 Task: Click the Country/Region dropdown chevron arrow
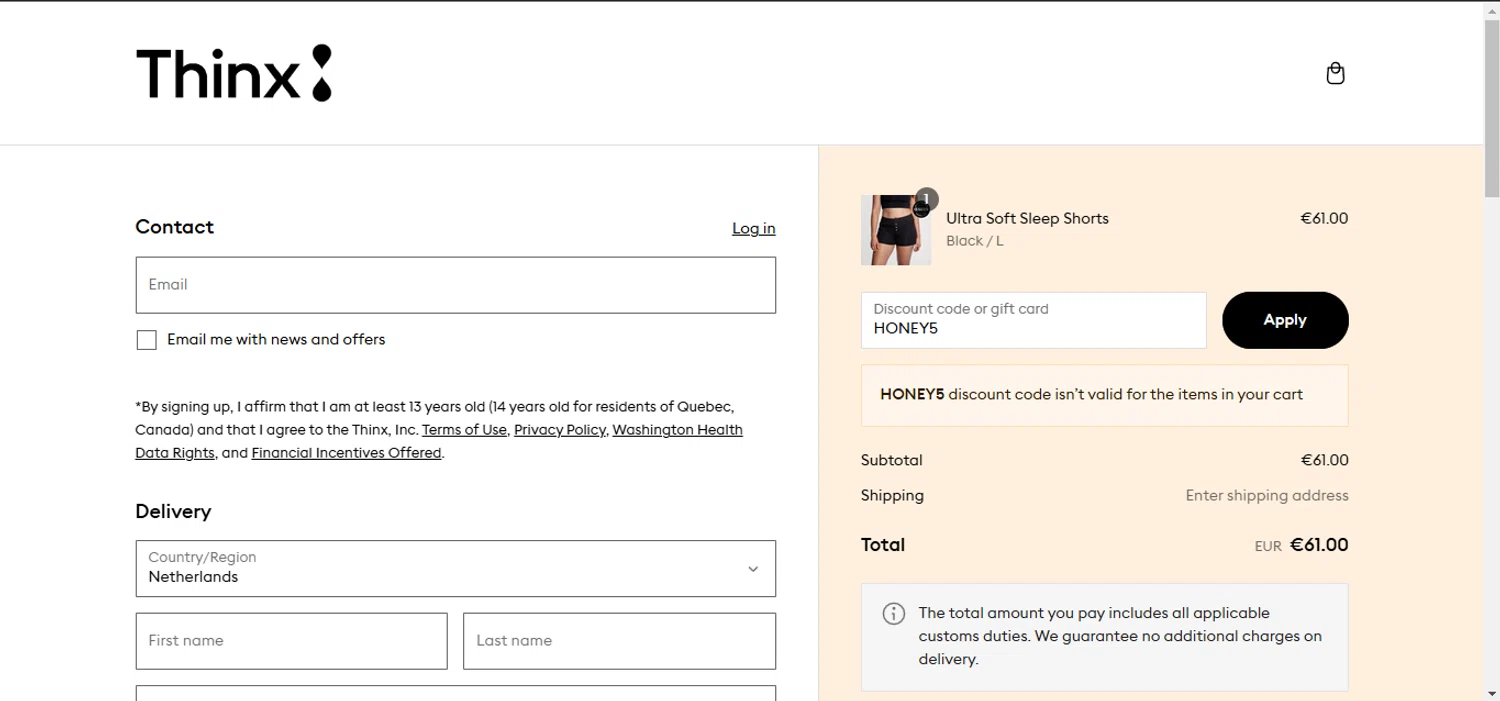[753, 569]
